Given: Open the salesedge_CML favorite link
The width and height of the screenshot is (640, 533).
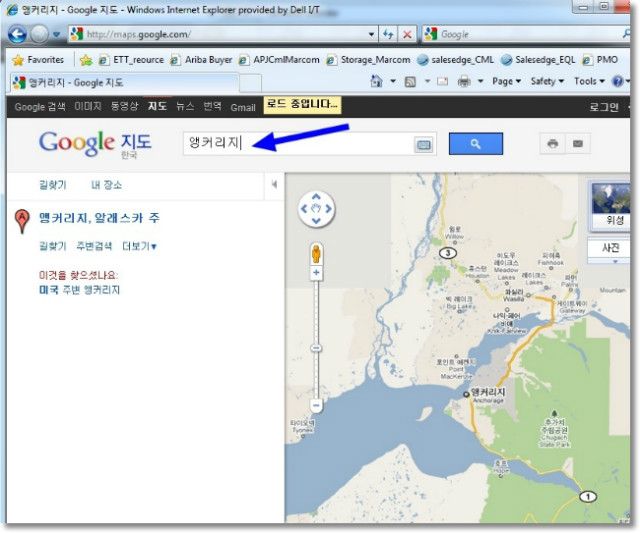Looking at the screenshot, I should point(456,60).
